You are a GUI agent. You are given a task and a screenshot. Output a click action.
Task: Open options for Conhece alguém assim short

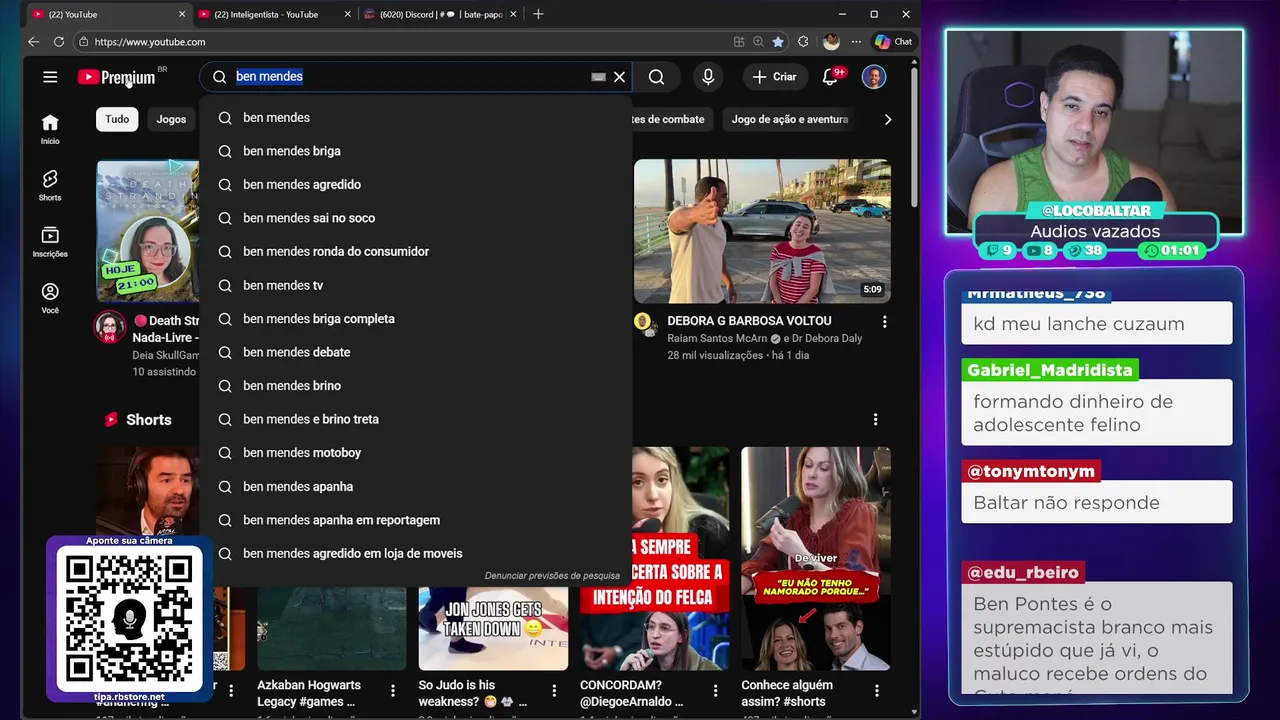(x=877, y=691)
